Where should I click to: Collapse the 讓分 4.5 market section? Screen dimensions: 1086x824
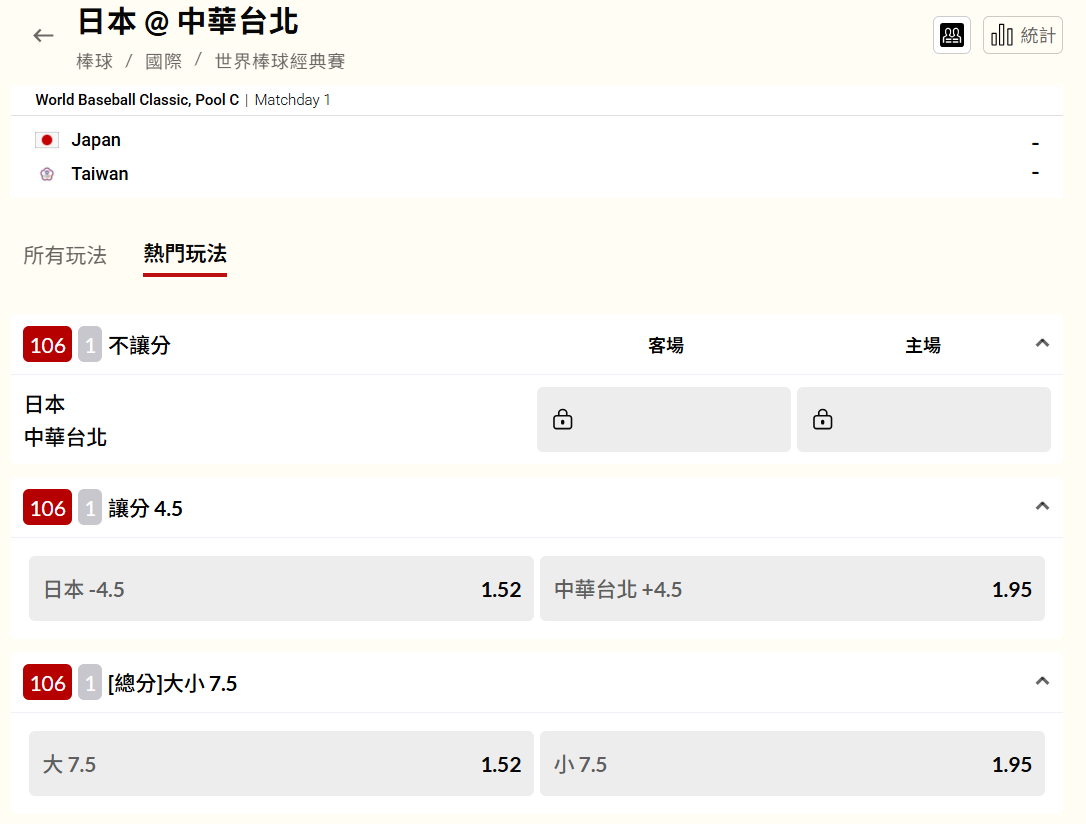pyautogui.click(x=1042, y=506)
